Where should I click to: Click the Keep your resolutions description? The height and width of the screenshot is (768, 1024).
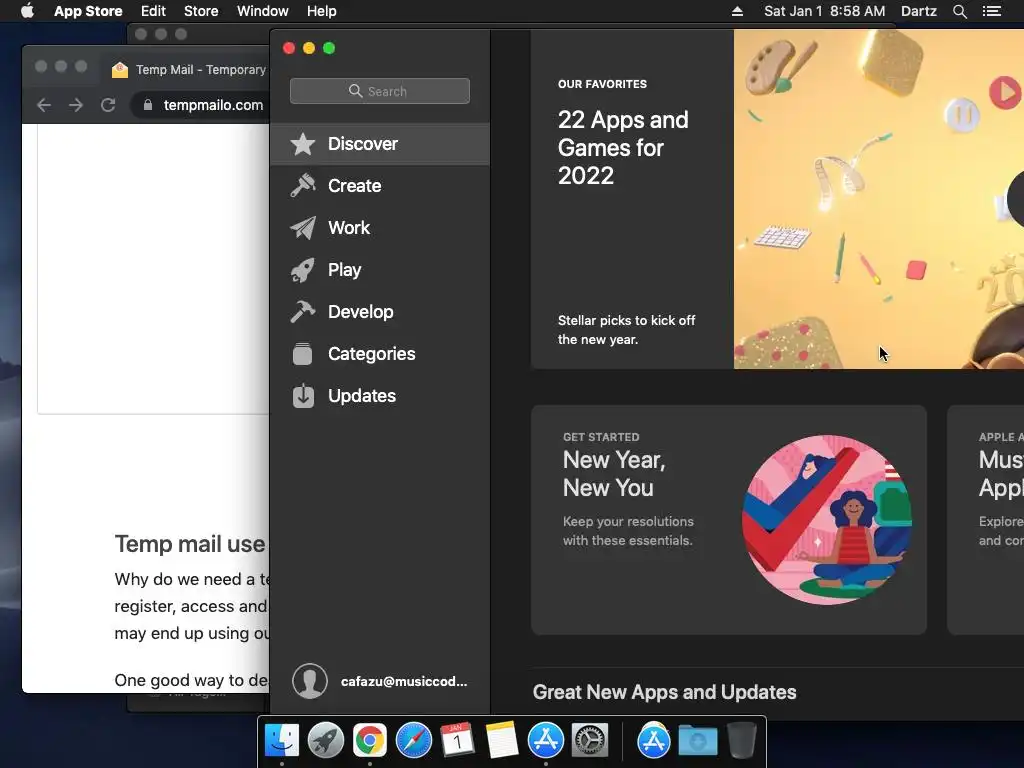[x=628, y=531]
